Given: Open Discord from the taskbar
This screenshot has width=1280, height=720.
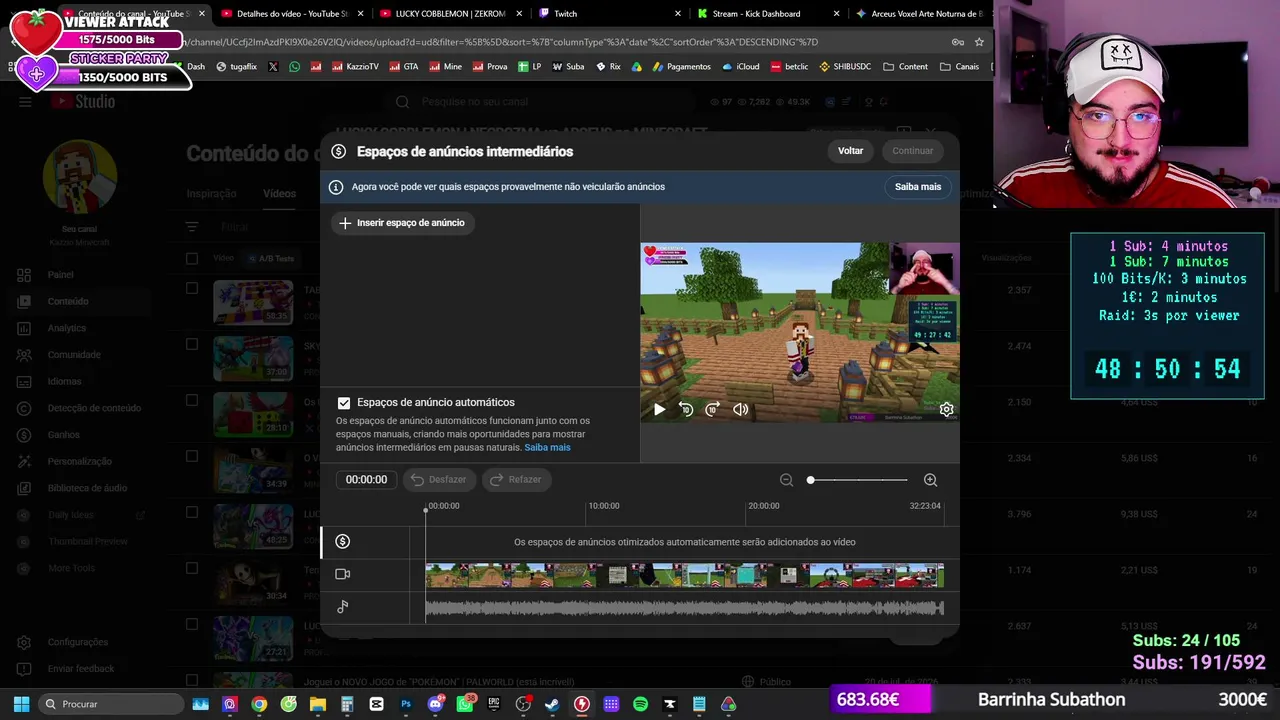Looking at the screenshot, I should coord(435,704).
